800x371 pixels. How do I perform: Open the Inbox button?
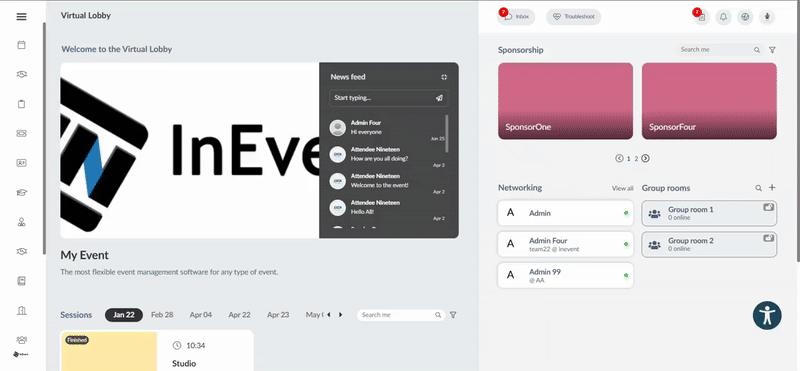[x=516, y=17]
